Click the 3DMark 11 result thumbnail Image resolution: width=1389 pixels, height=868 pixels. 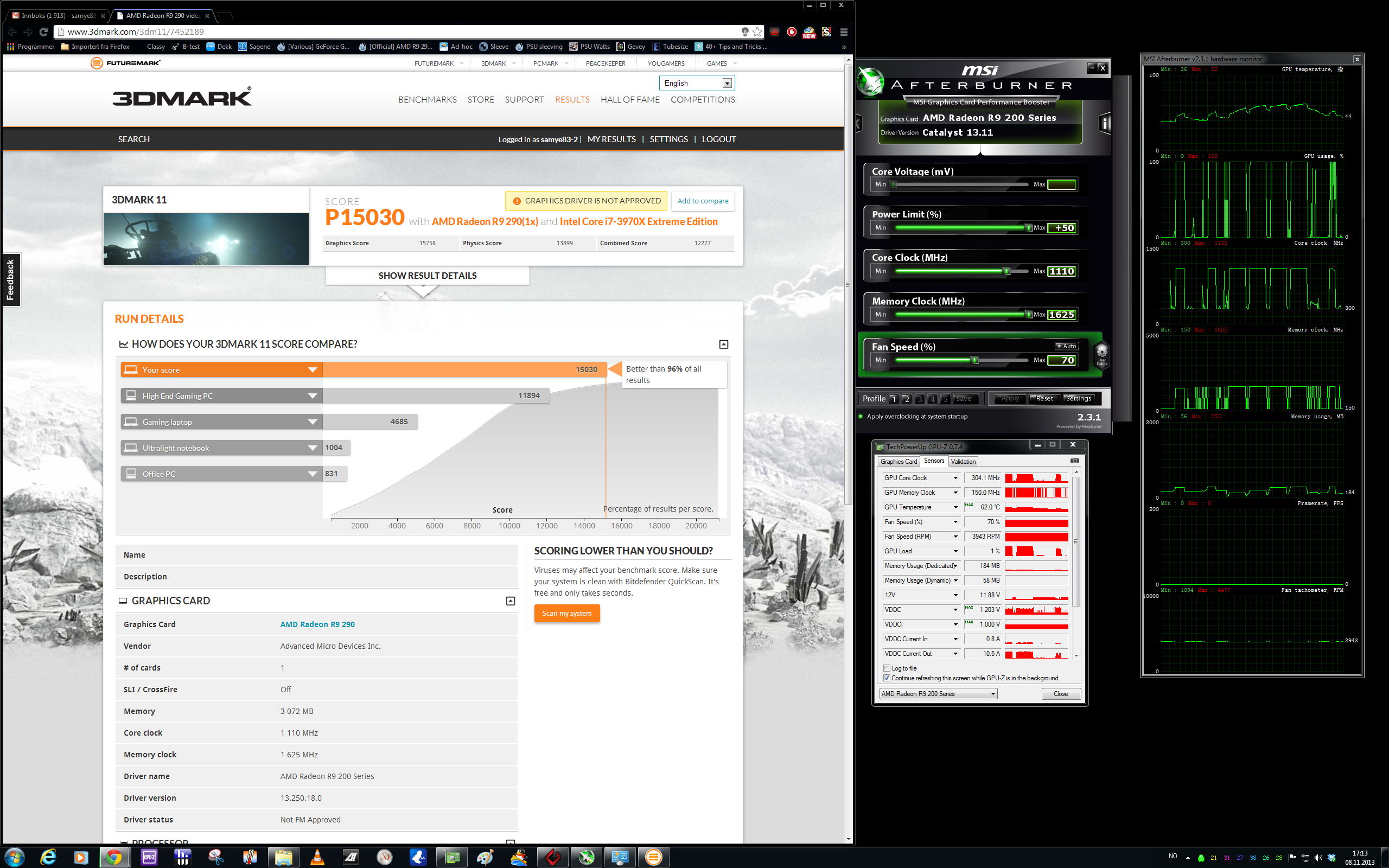[x=206, y=239]
